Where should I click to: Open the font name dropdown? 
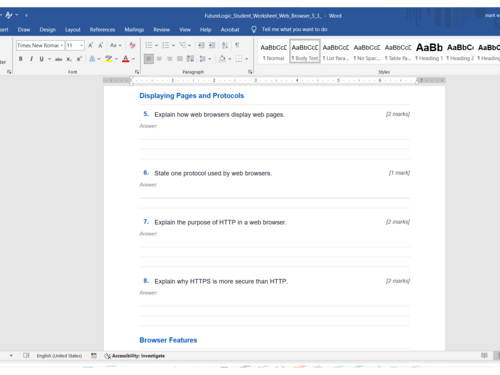[x=62, y=45]
